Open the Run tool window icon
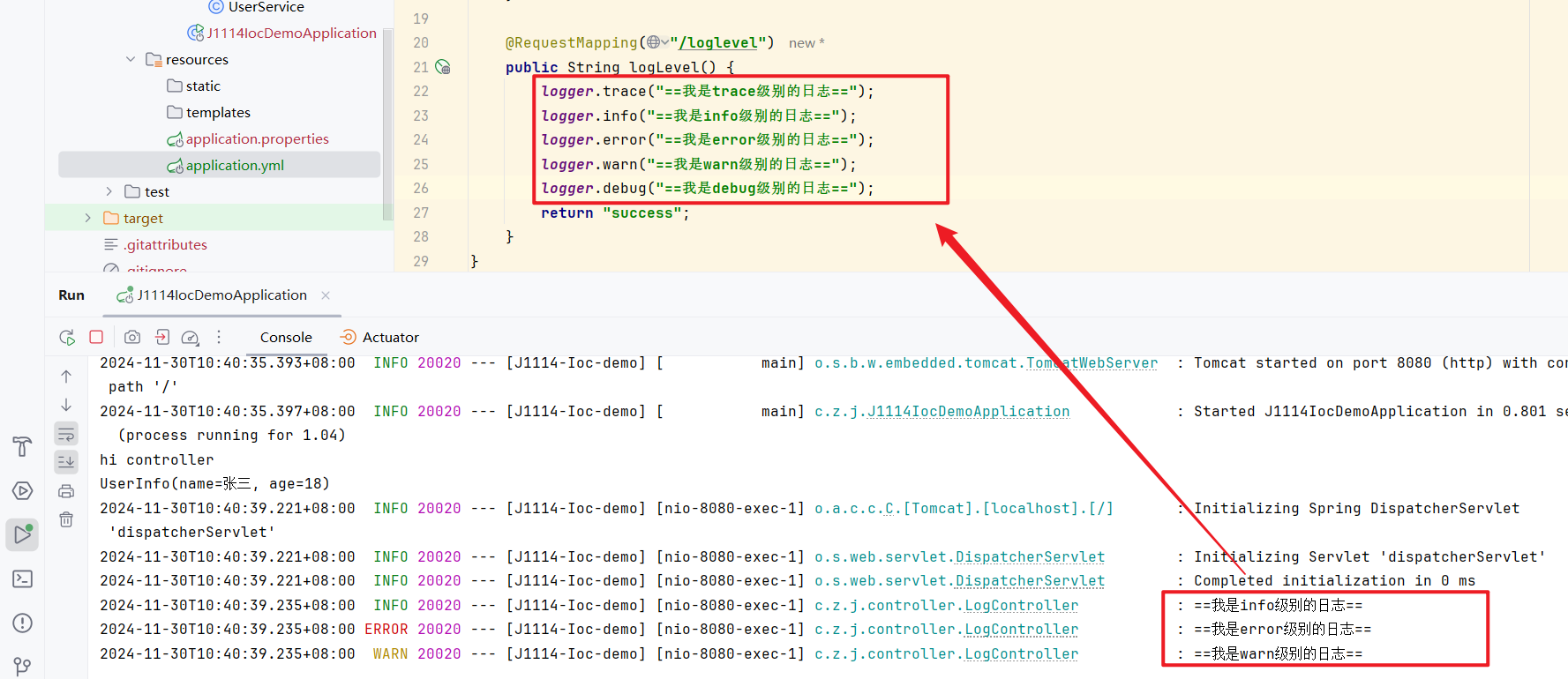The width and height of the screenshot is (1568, 679). coord(22,534)
